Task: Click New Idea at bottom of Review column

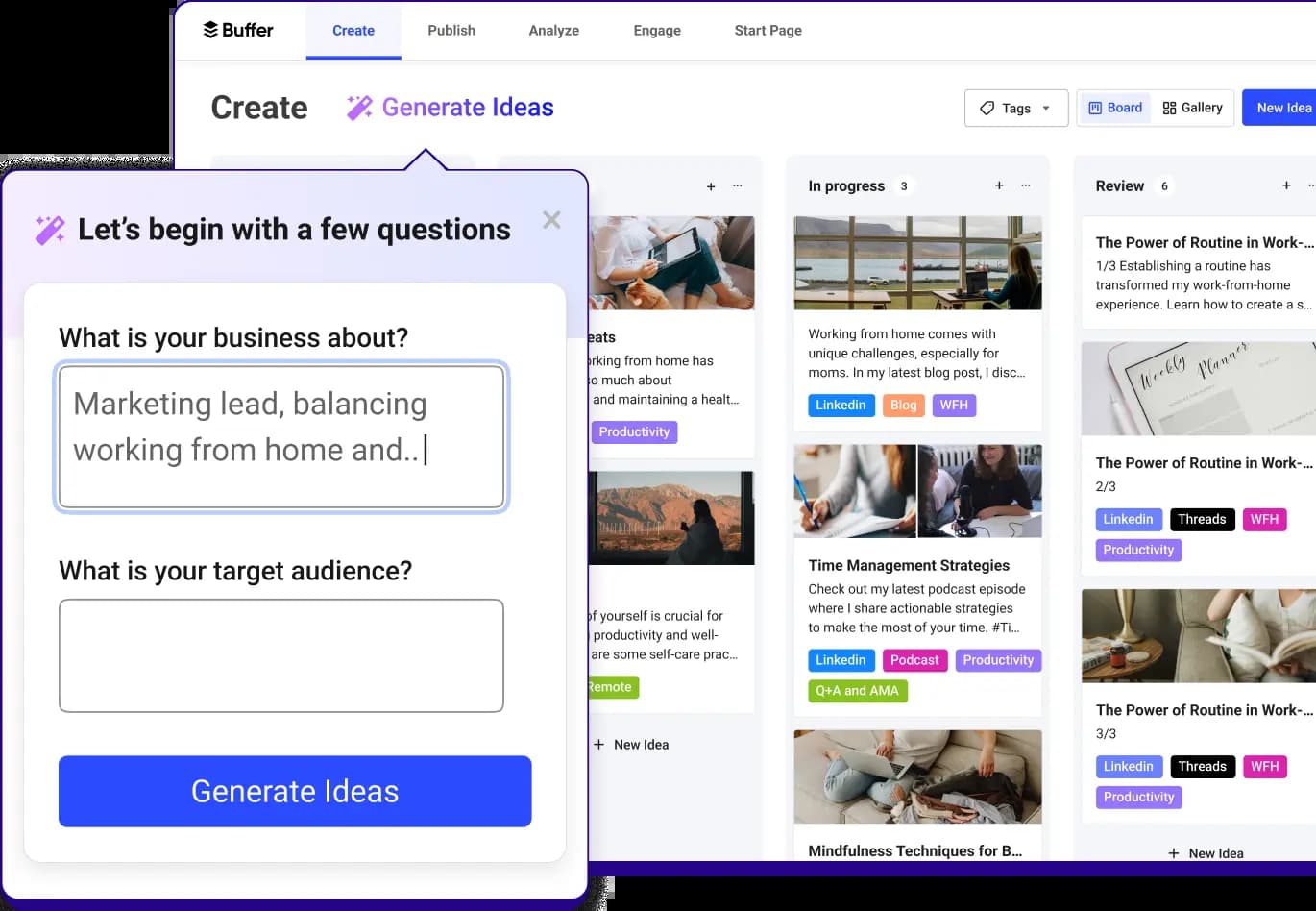Action: click(1206, 853)
